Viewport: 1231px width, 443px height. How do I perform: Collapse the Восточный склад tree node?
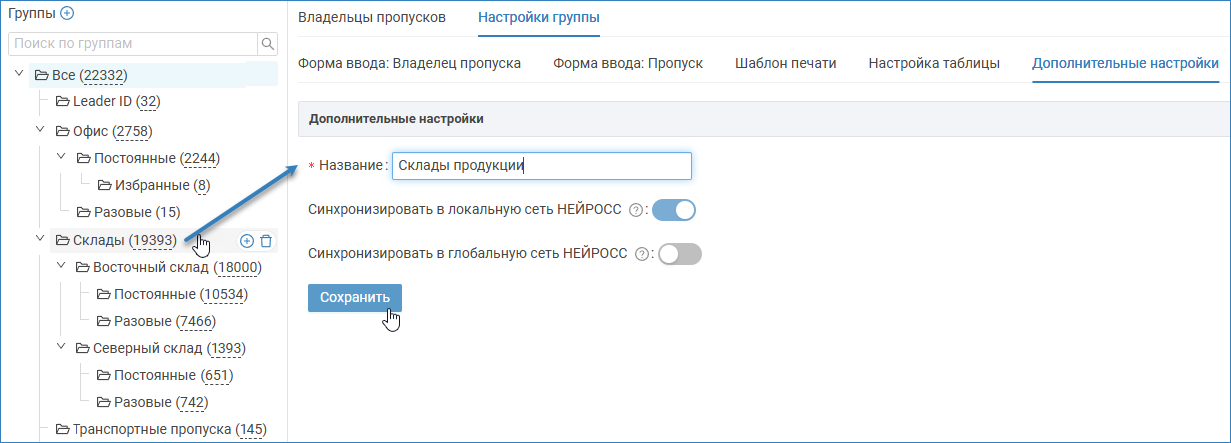pyautogui.click(x=62, y=267)
